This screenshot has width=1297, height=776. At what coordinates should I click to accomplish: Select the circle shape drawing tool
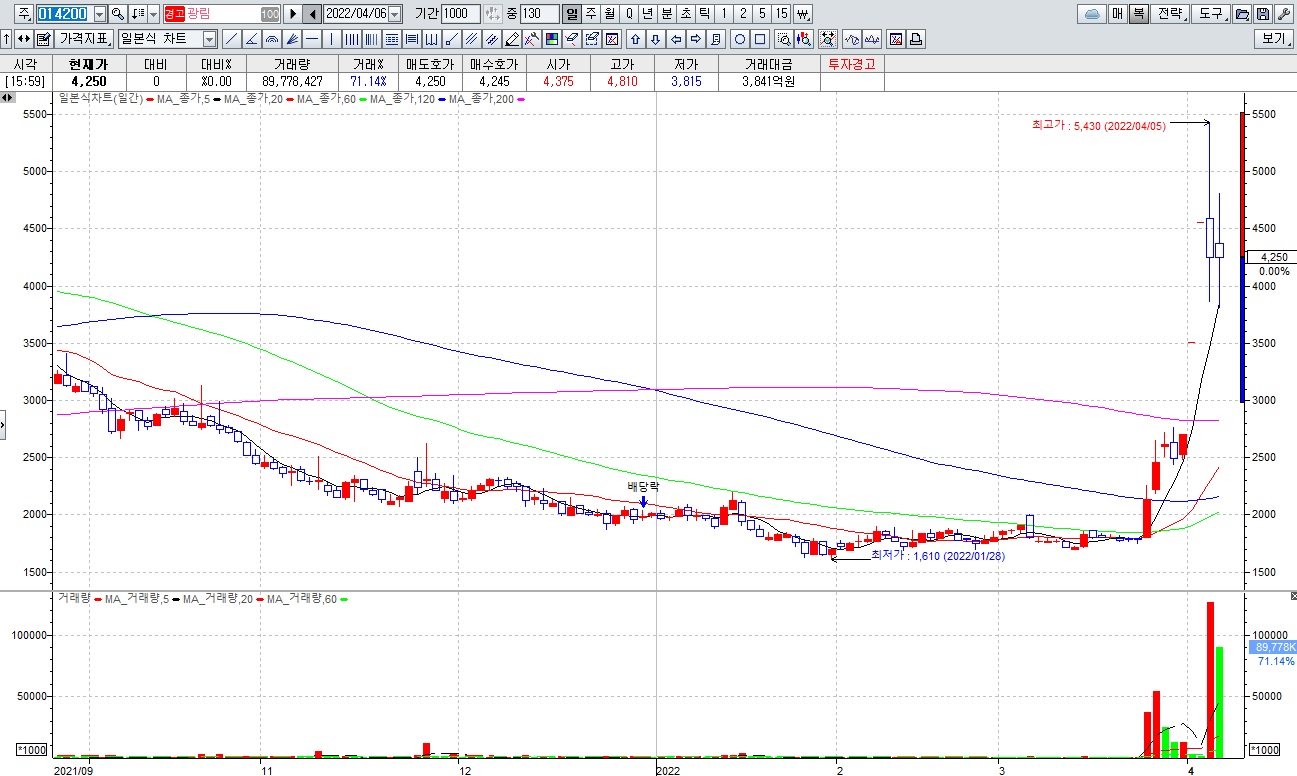tap(740, 39)
